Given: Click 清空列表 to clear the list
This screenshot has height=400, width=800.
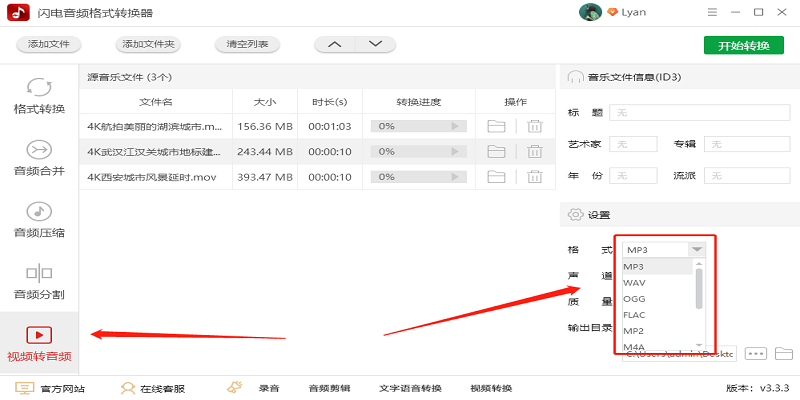Looking at the screenshot, I should (248, 44).
